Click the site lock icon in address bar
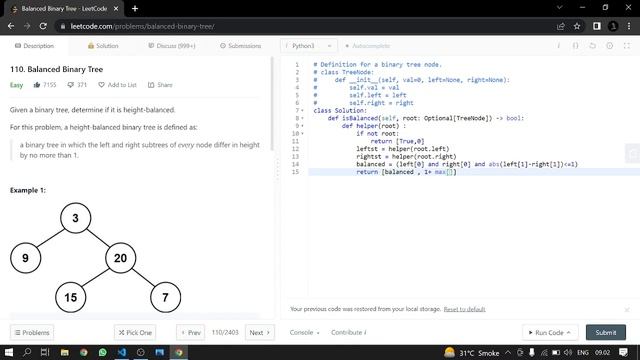Image resolution: width=640 pixels, height=360 pixels. (x=62, y=27)
